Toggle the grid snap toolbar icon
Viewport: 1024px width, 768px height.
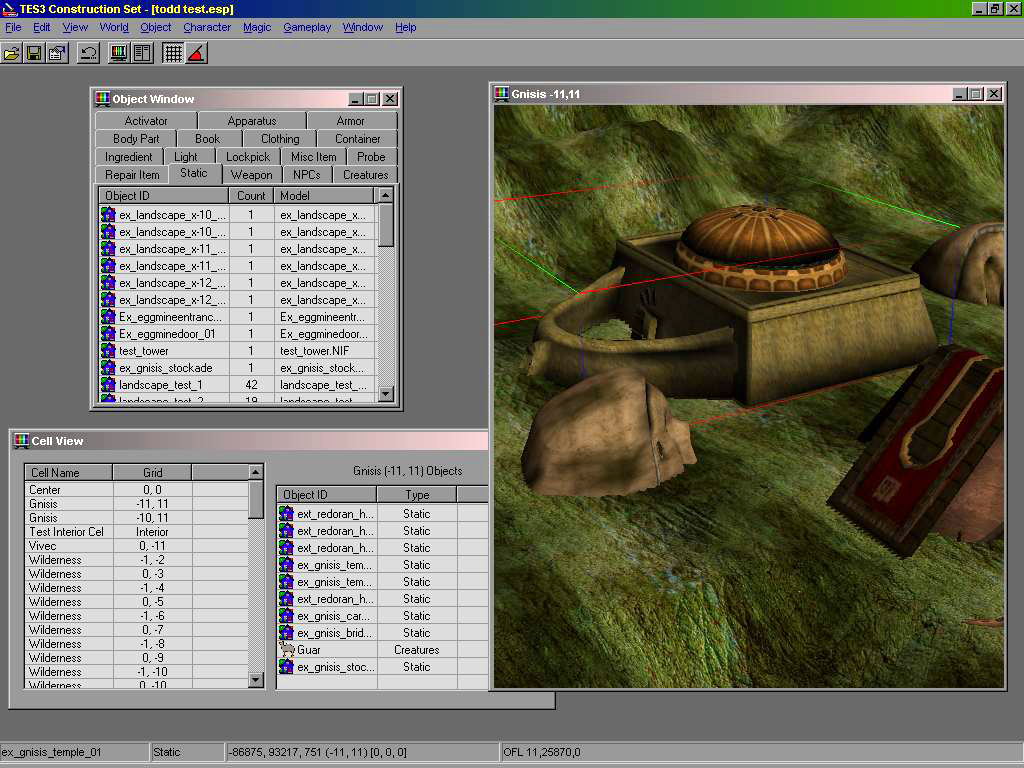pos(172,54)
